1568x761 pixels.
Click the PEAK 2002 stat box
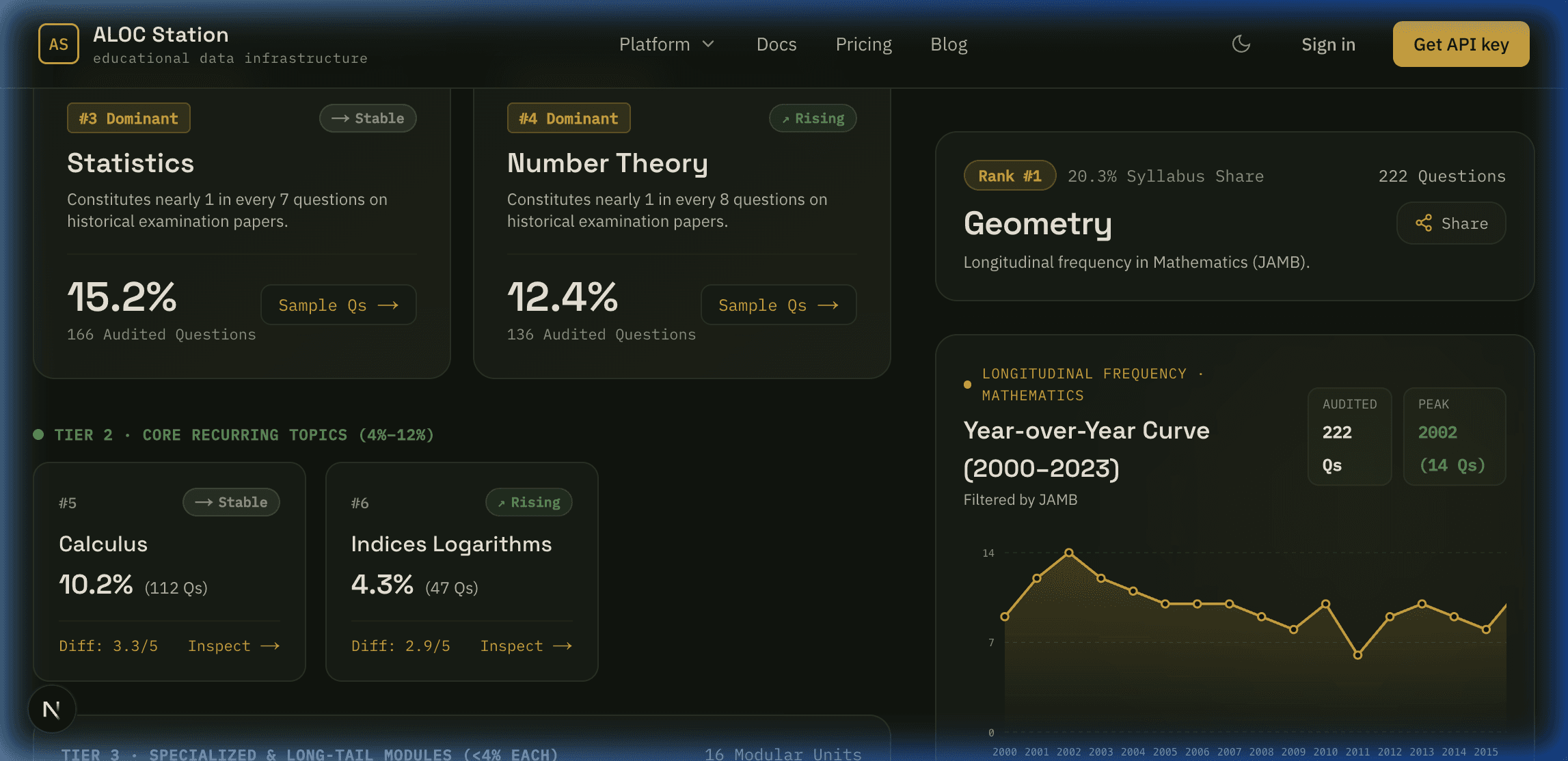pyautogui.click(x=1455, y=437)
